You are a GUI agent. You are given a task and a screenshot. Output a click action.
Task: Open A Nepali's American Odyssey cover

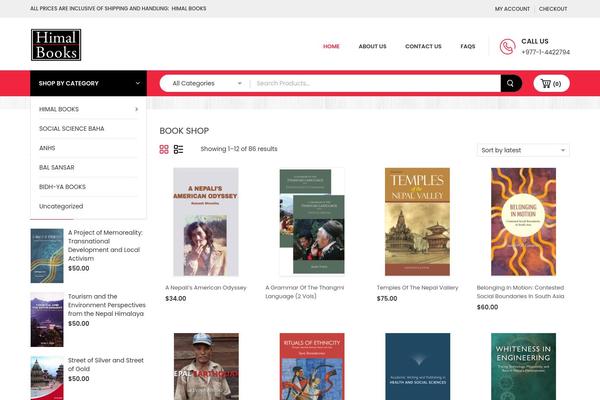(x=206, y=222)
